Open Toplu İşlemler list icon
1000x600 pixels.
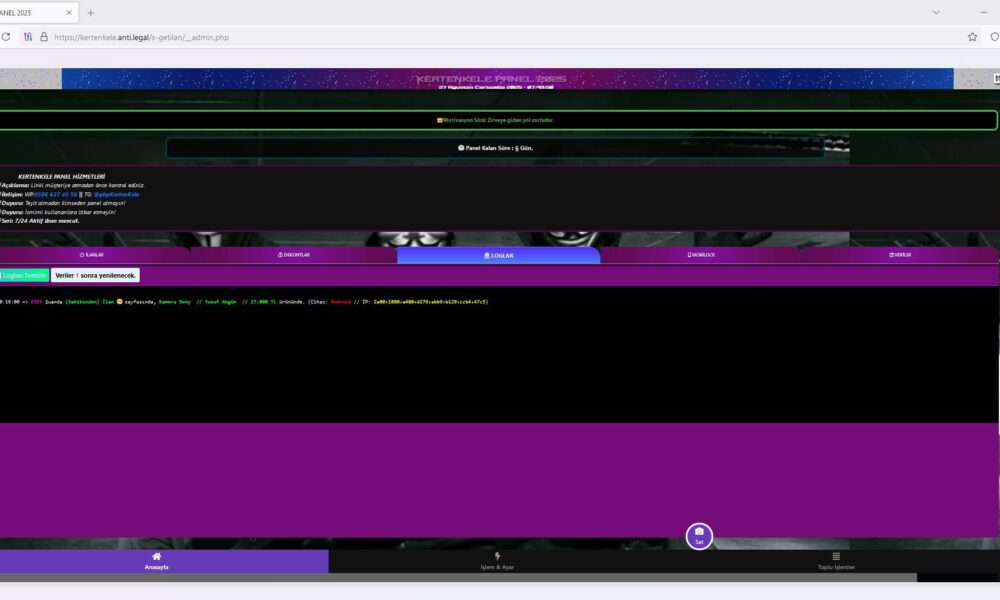pos(836,557)
